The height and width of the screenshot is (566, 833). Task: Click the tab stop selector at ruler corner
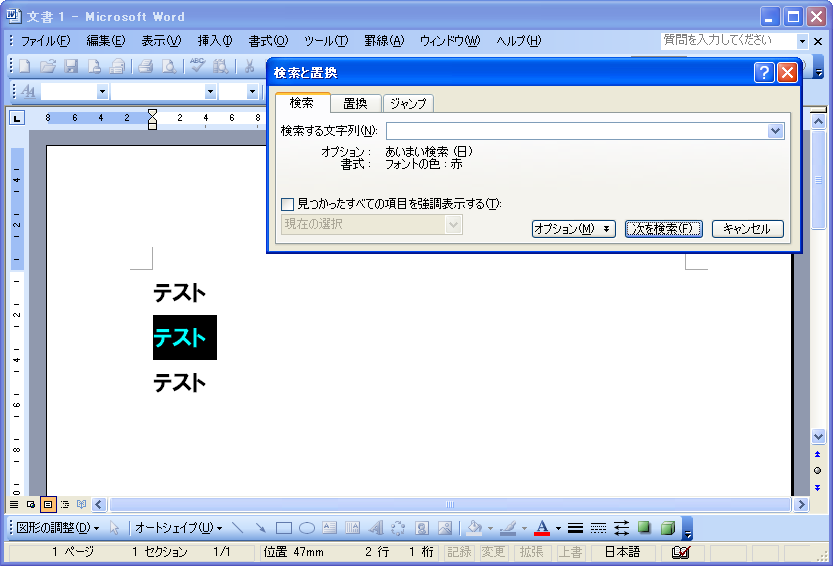(x=17, y=118)
